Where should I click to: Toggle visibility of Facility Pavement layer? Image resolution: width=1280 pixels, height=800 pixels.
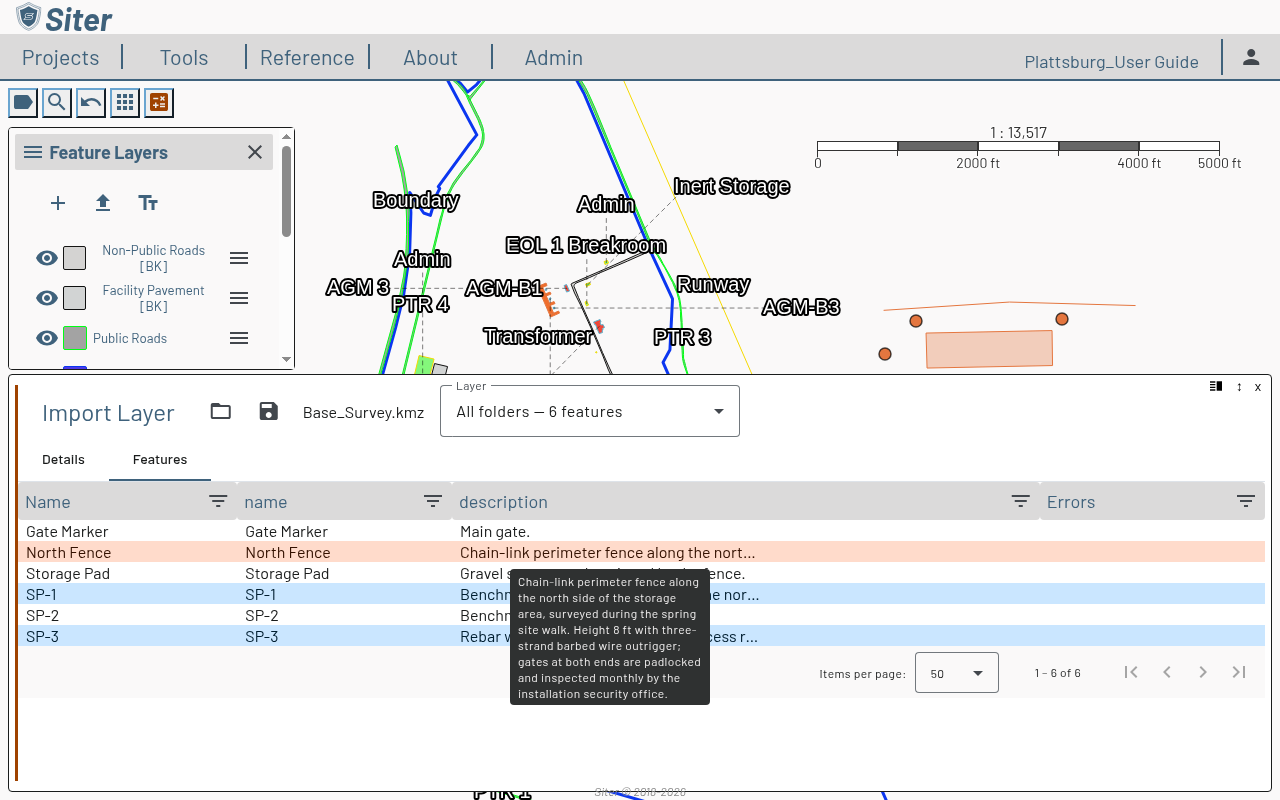point(47,298)
